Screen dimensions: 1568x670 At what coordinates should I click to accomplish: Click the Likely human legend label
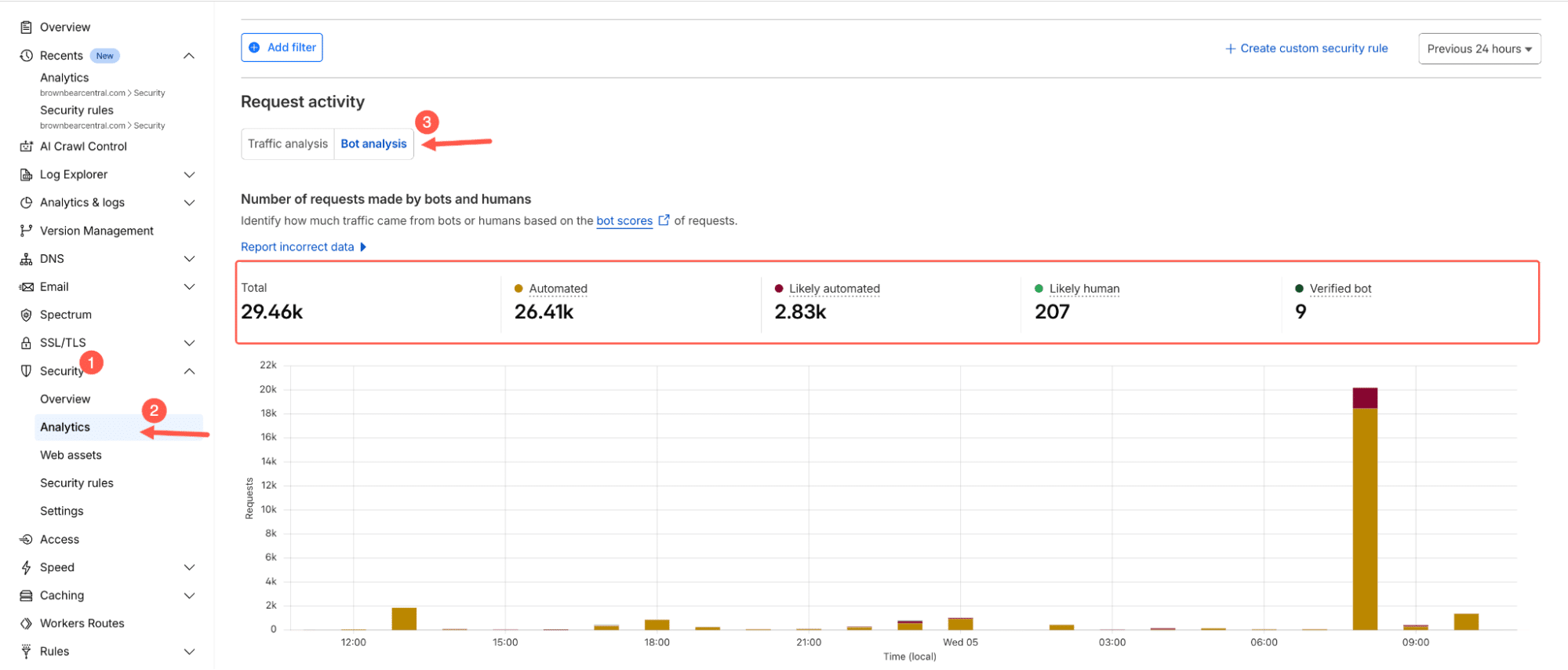1084,289
